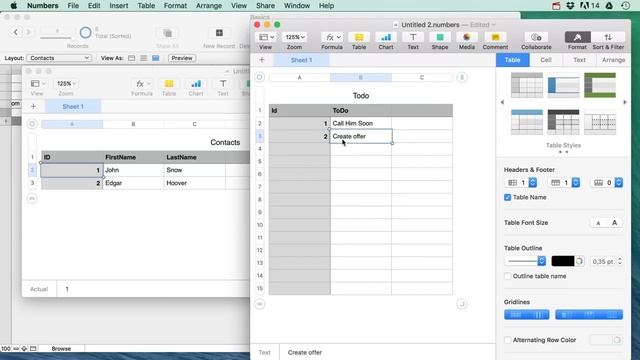Choose the dark header table style thumbnail
640x360 pixels.
pos(563,122)
